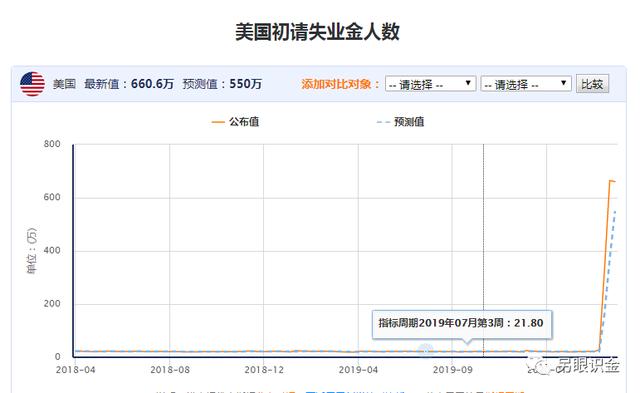640x393 pixels.
Task: Toggle the 预测值 legend series
Action: pos(400,122)
